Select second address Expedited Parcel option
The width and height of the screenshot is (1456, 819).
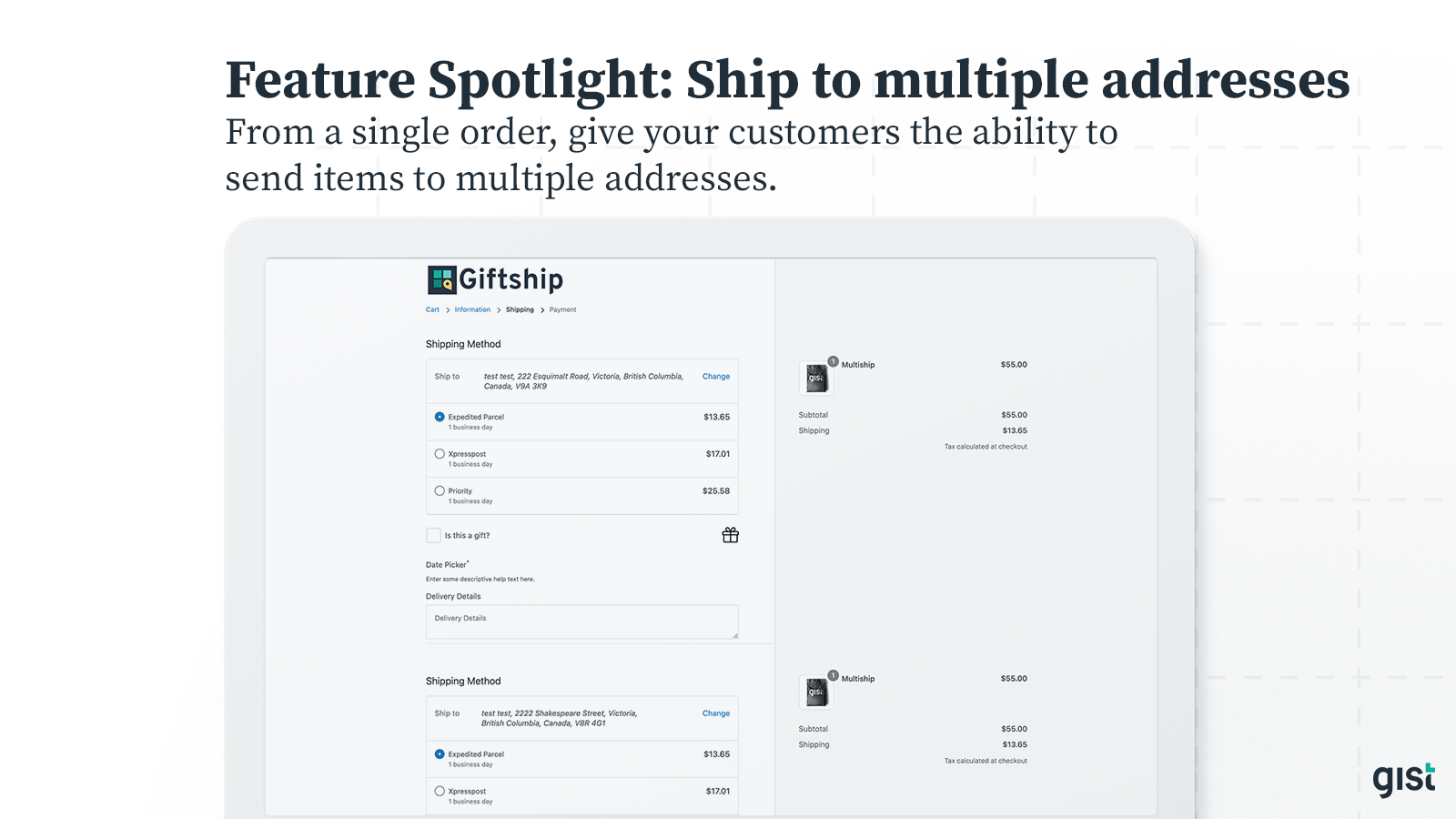[440, 754]
